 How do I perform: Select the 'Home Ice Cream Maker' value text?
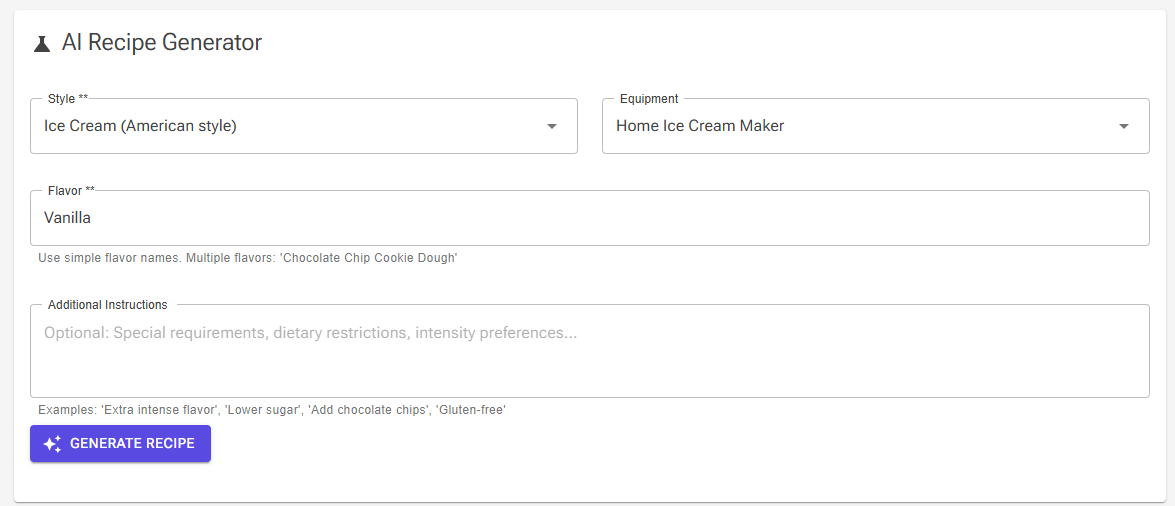click(700, 126)
